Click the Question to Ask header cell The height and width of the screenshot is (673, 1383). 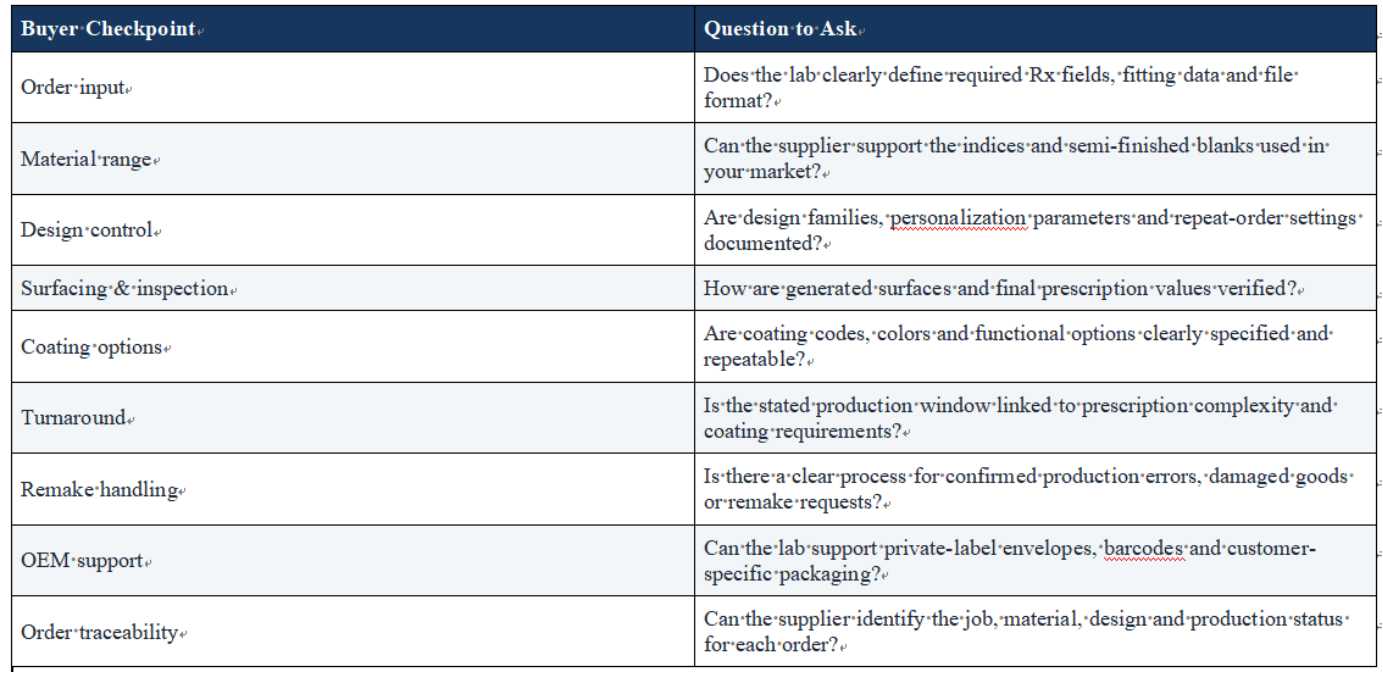(x=1035, y=28)
